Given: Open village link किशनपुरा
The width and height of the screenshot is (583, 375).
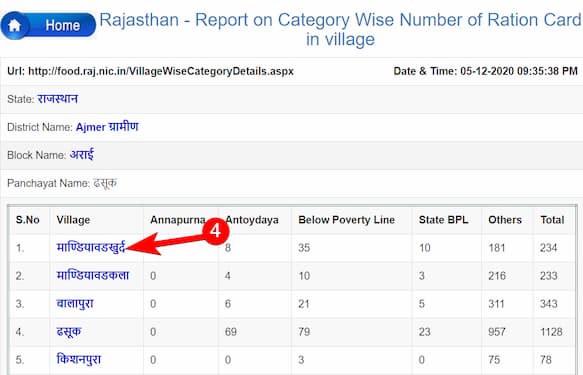Looking at the screenshot, I should (78, 359).
